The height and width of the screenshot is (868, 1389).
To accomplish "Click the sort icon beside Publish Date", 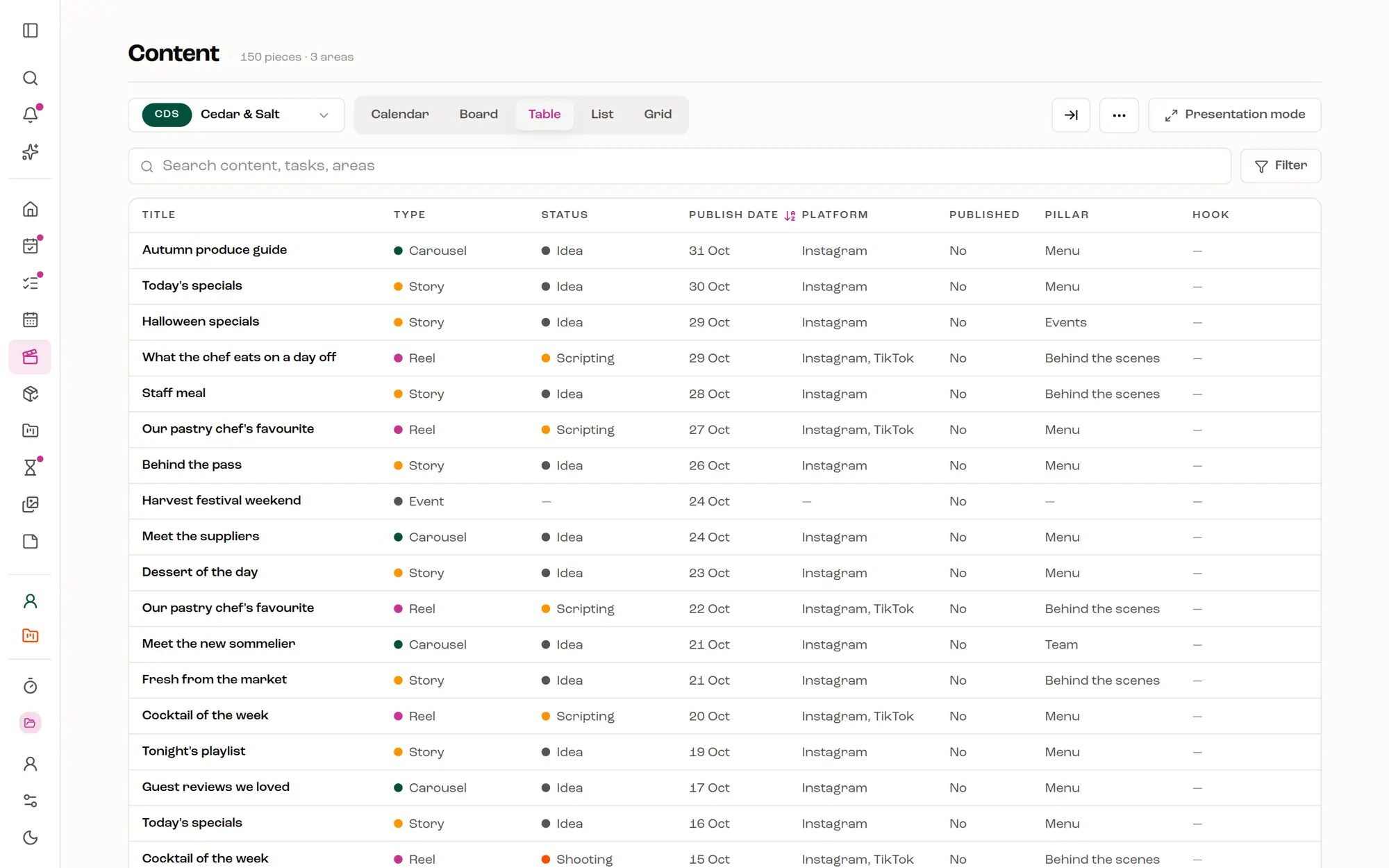I will (790, 215).
